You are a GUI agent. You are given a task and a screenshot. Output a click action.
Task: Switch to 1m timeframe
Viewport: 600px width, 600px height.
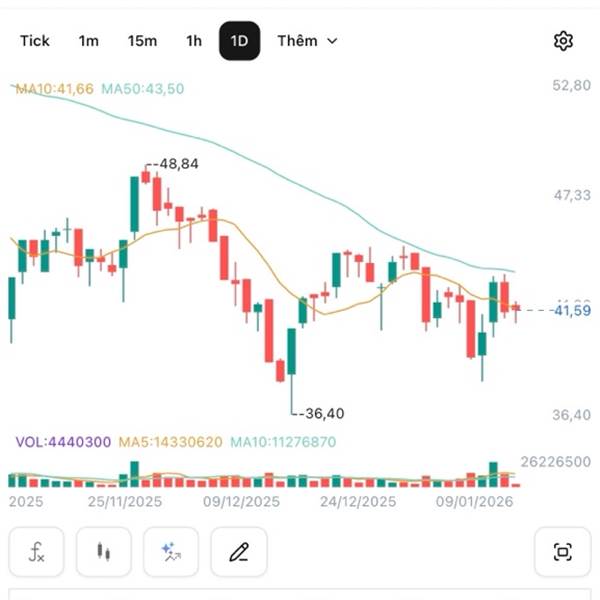(89, 41)
